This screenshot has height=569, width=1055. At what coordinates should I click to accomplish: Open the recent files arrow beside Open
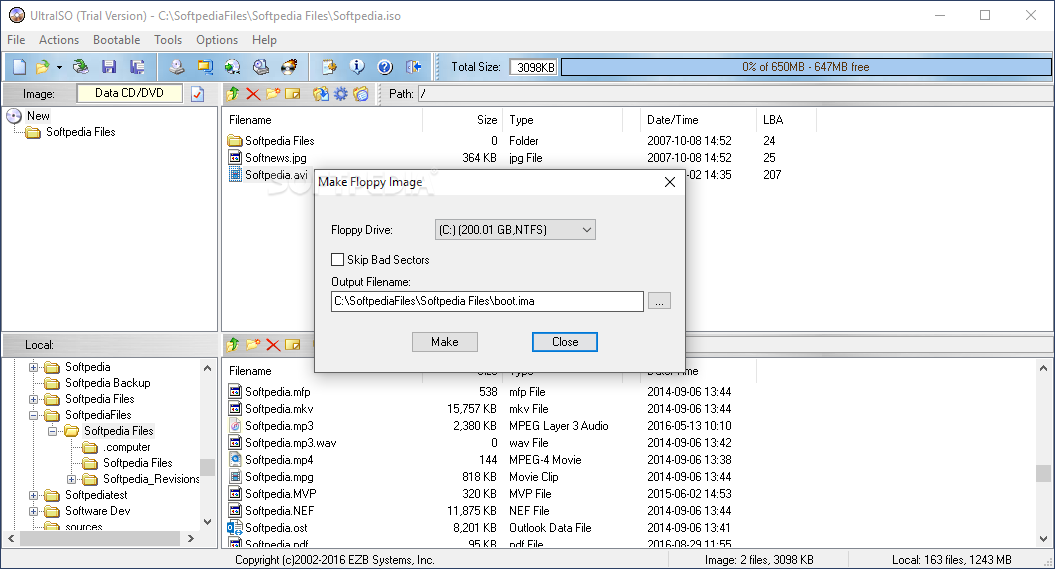pos(59,67)
